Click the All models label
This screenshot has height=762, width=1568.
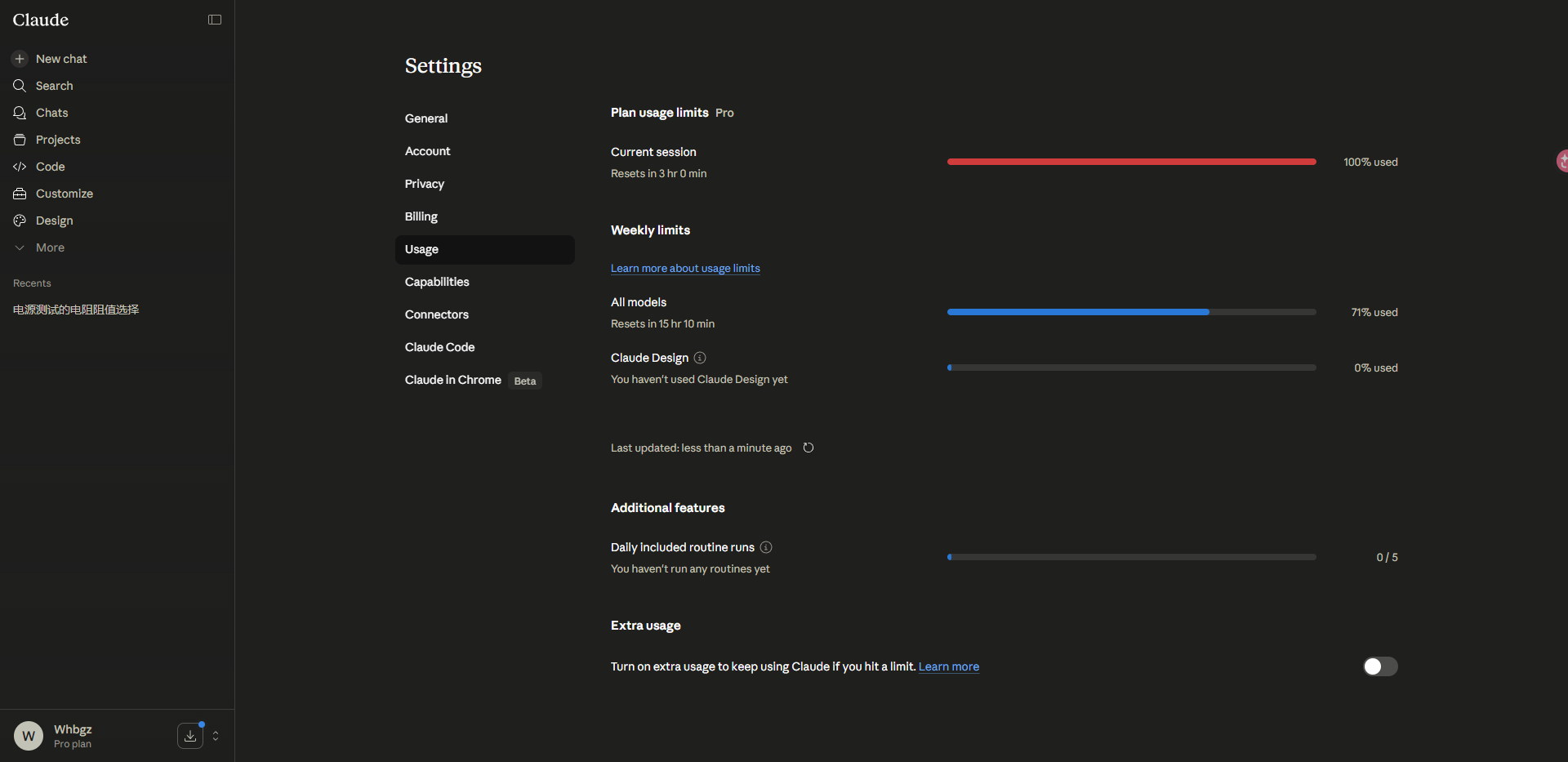tap(639, 302)
